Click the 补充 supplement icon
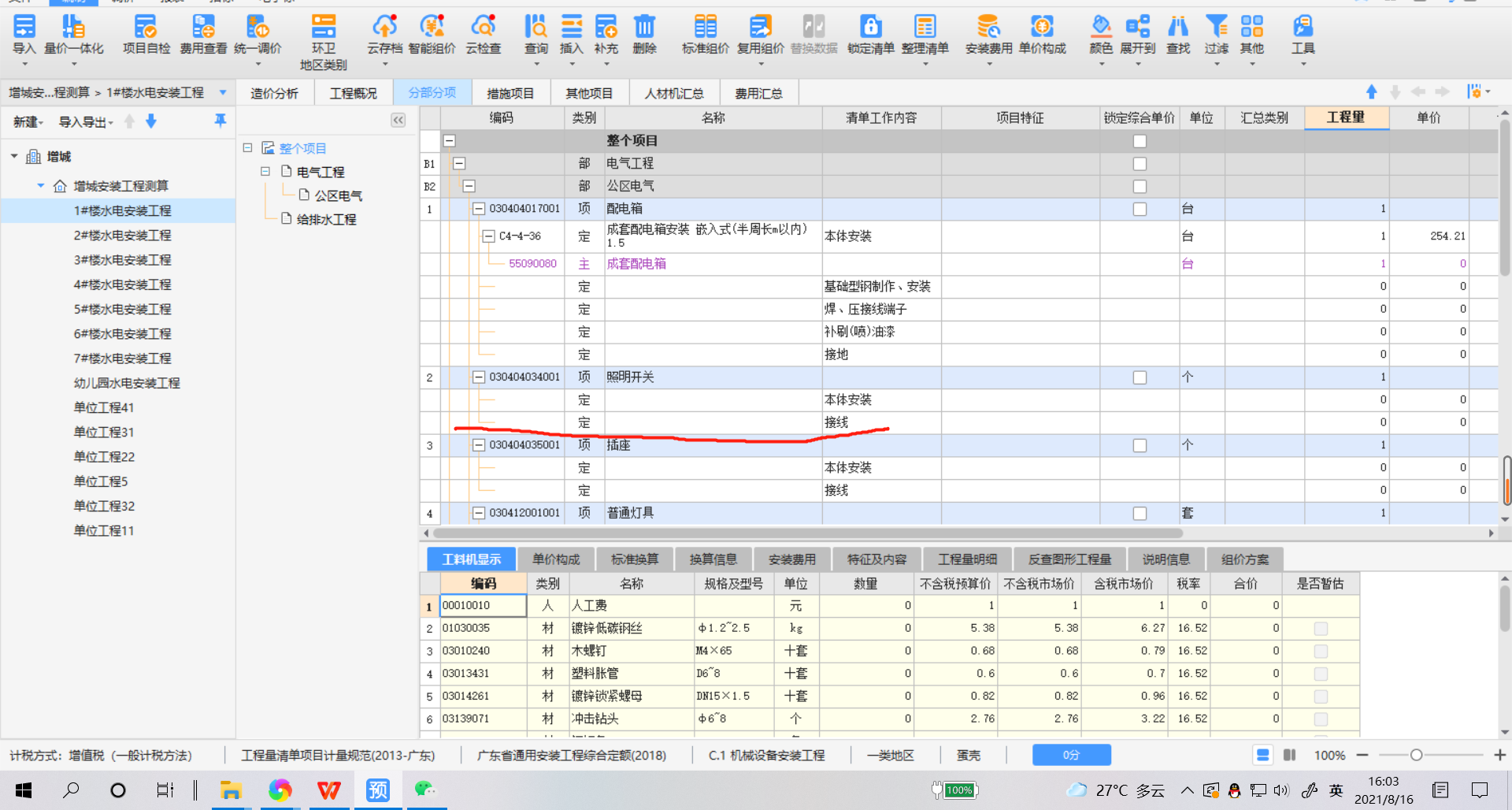Screen dimensions: 1512x810 pyautogui.click(x=606, y=35)
